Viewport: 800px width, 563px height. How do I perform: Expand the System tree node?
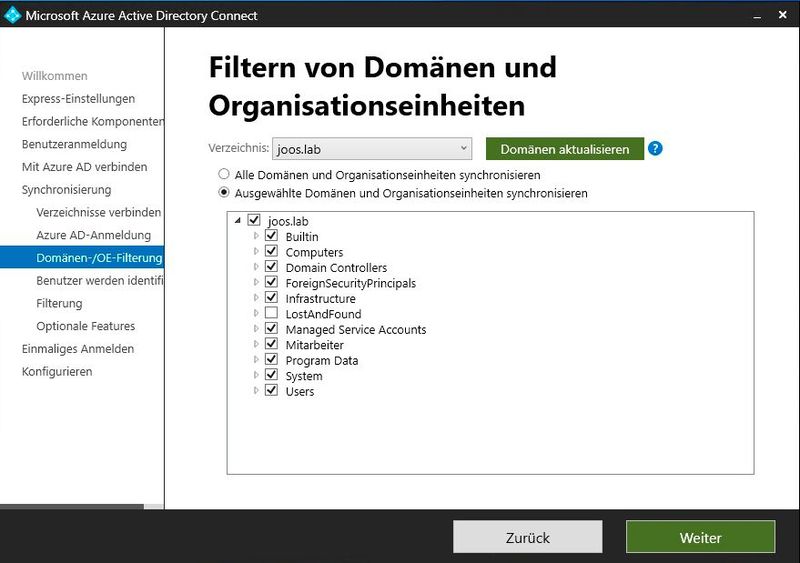pyautogui.click(x=256, y=375)
